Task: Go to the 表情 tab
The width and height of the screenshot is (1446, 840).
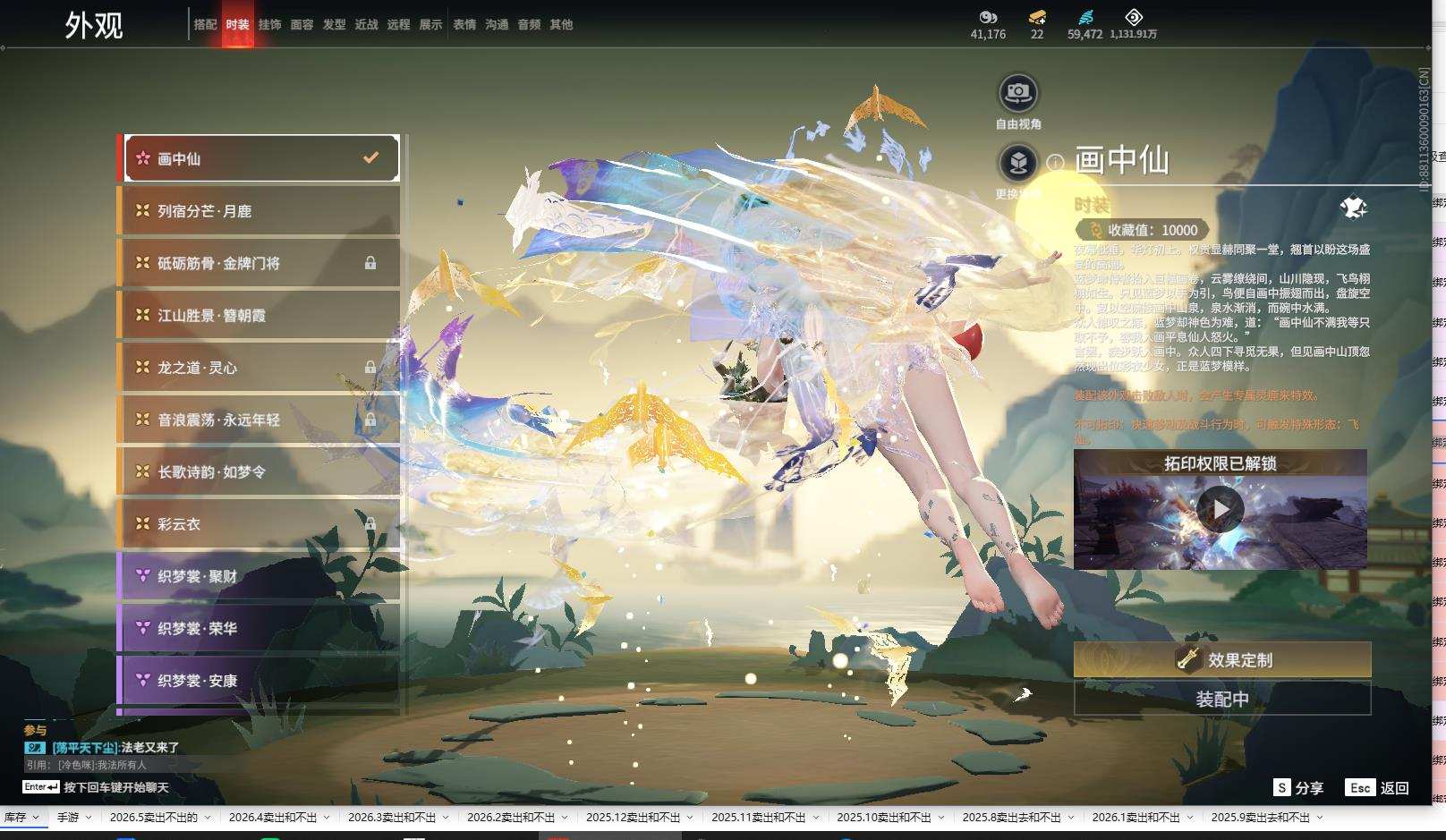Action: pyautogui.click(x=464, y=24)
